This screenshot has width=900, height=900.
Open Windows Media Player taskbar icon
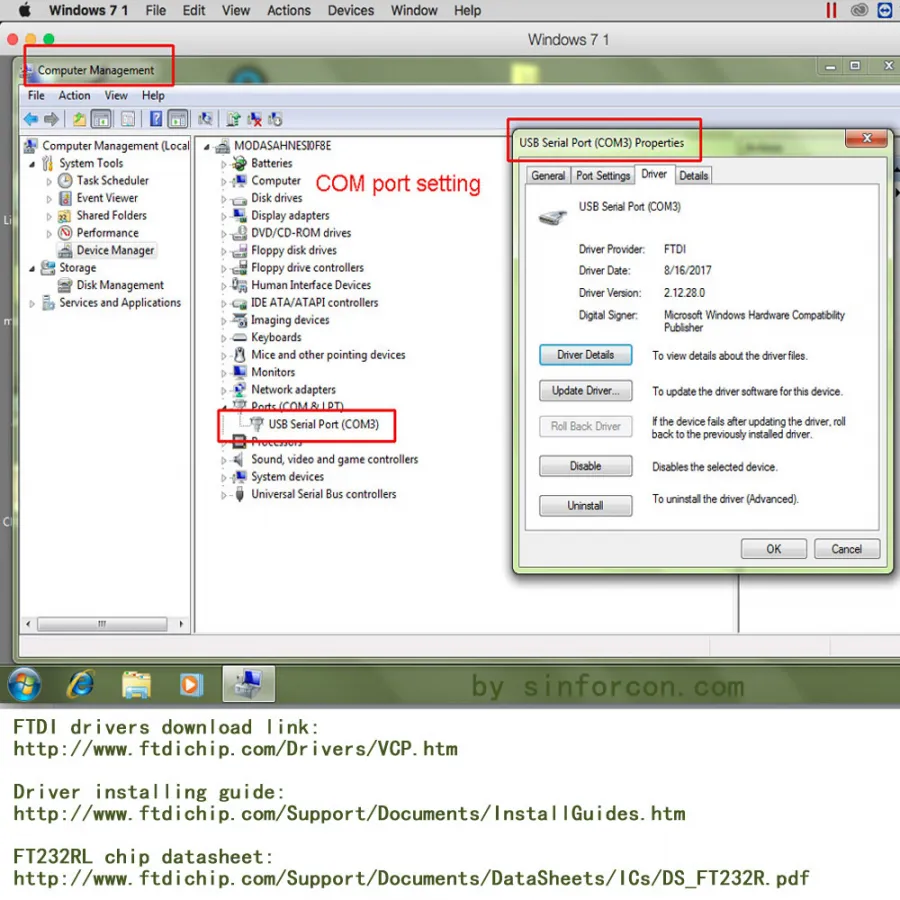tap(191, 684)
